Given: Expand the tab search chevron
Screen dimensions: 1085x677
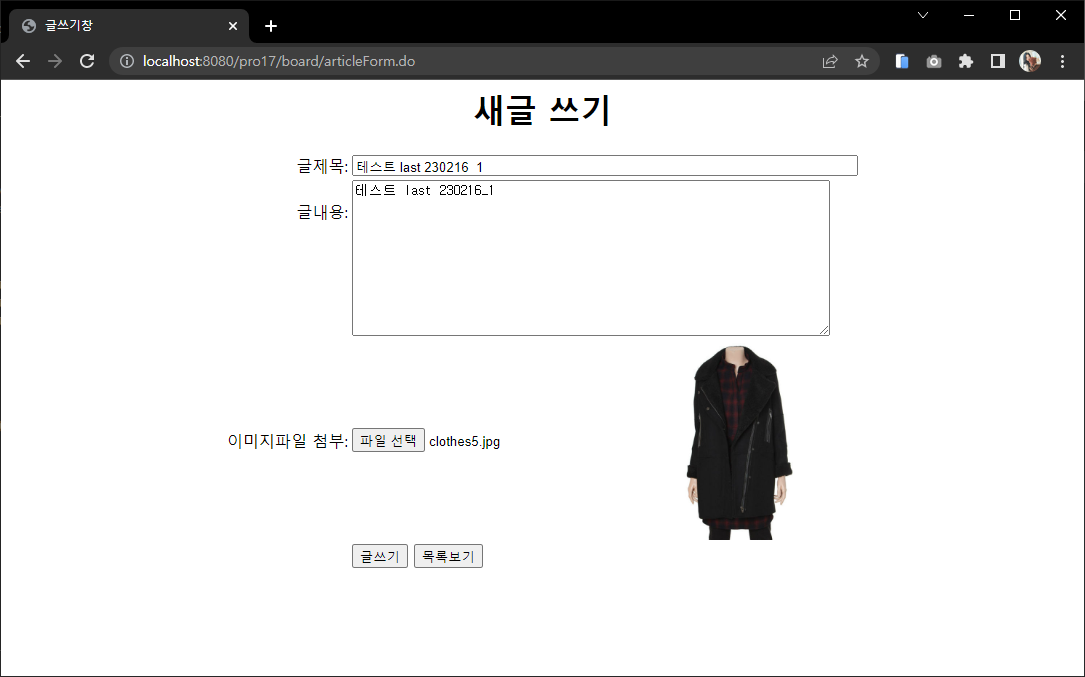Looking at the screenshot, I should tap(922, 15).
